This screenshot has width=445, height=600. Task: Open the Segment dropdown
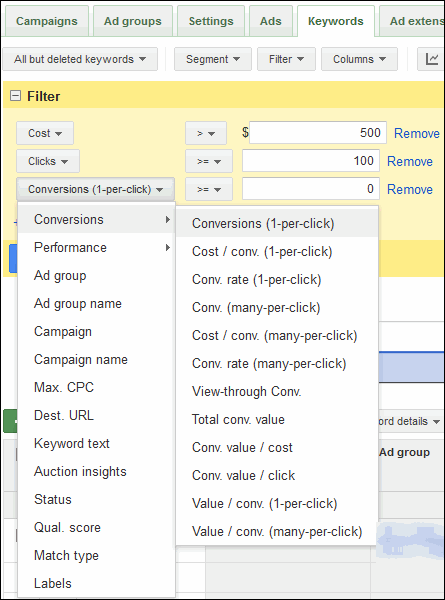click(x=213, y=59)
